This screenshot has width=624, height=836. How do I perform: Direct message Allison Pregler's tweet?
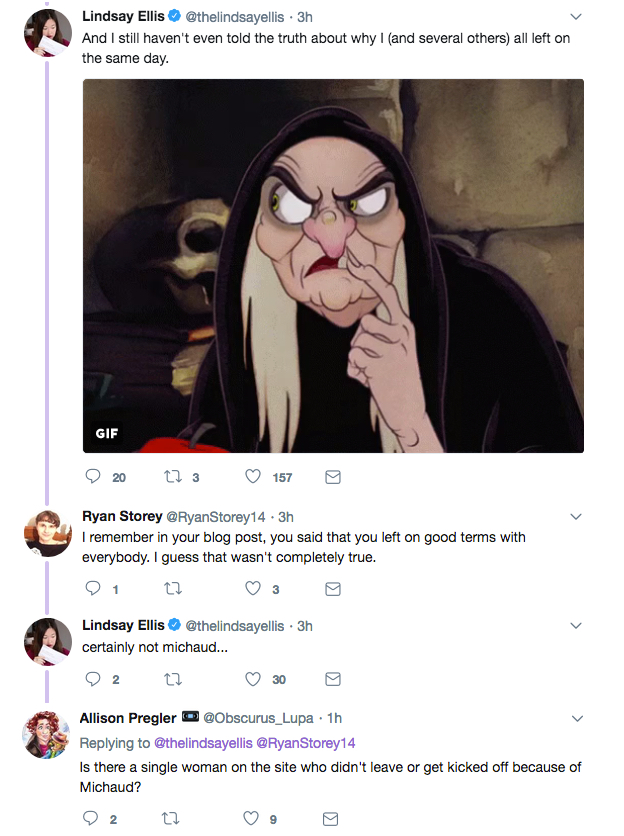pos(334,819)
